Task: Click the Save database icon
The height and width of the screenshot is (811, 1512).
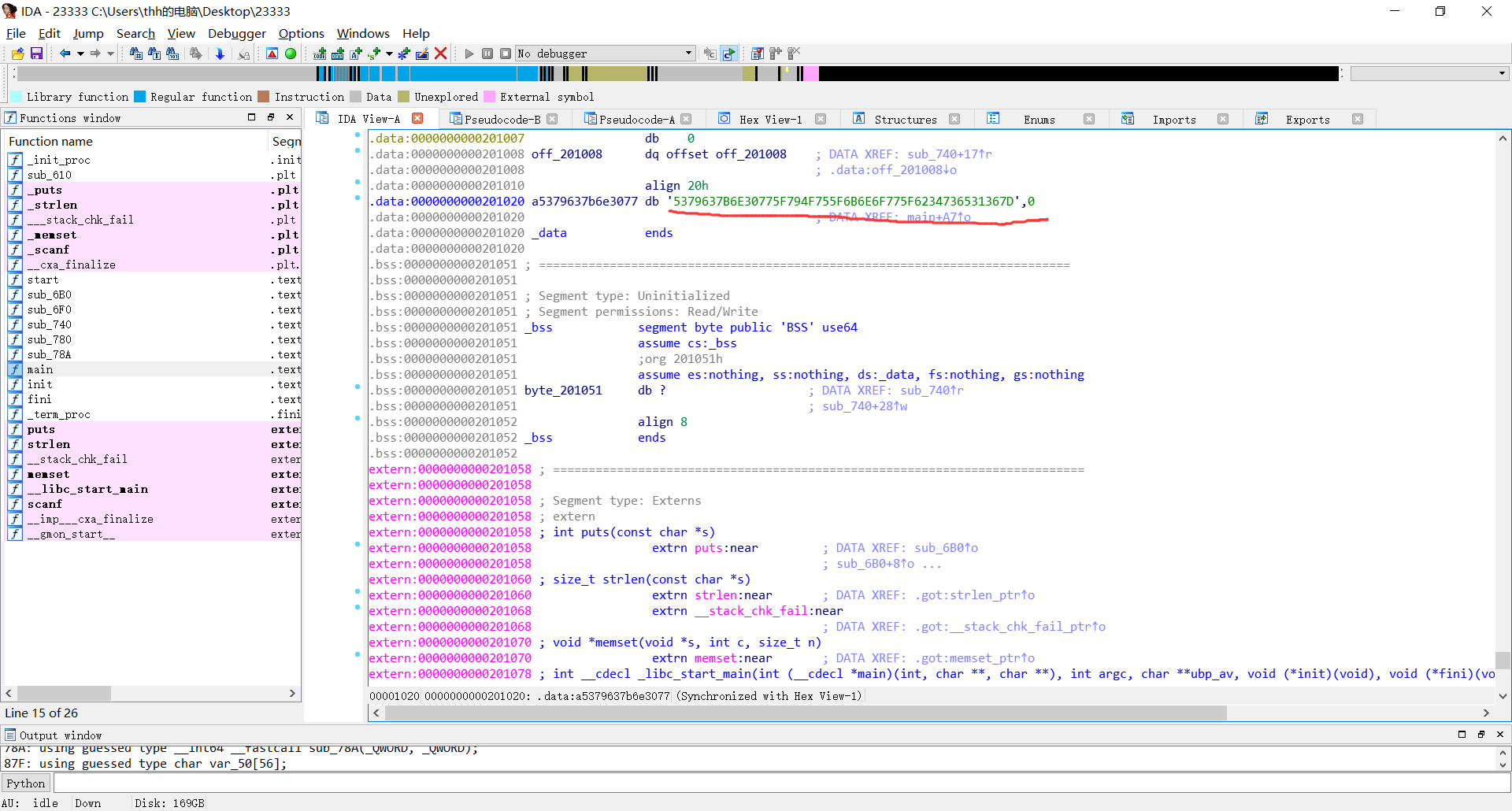Action: tap(36, 54)
